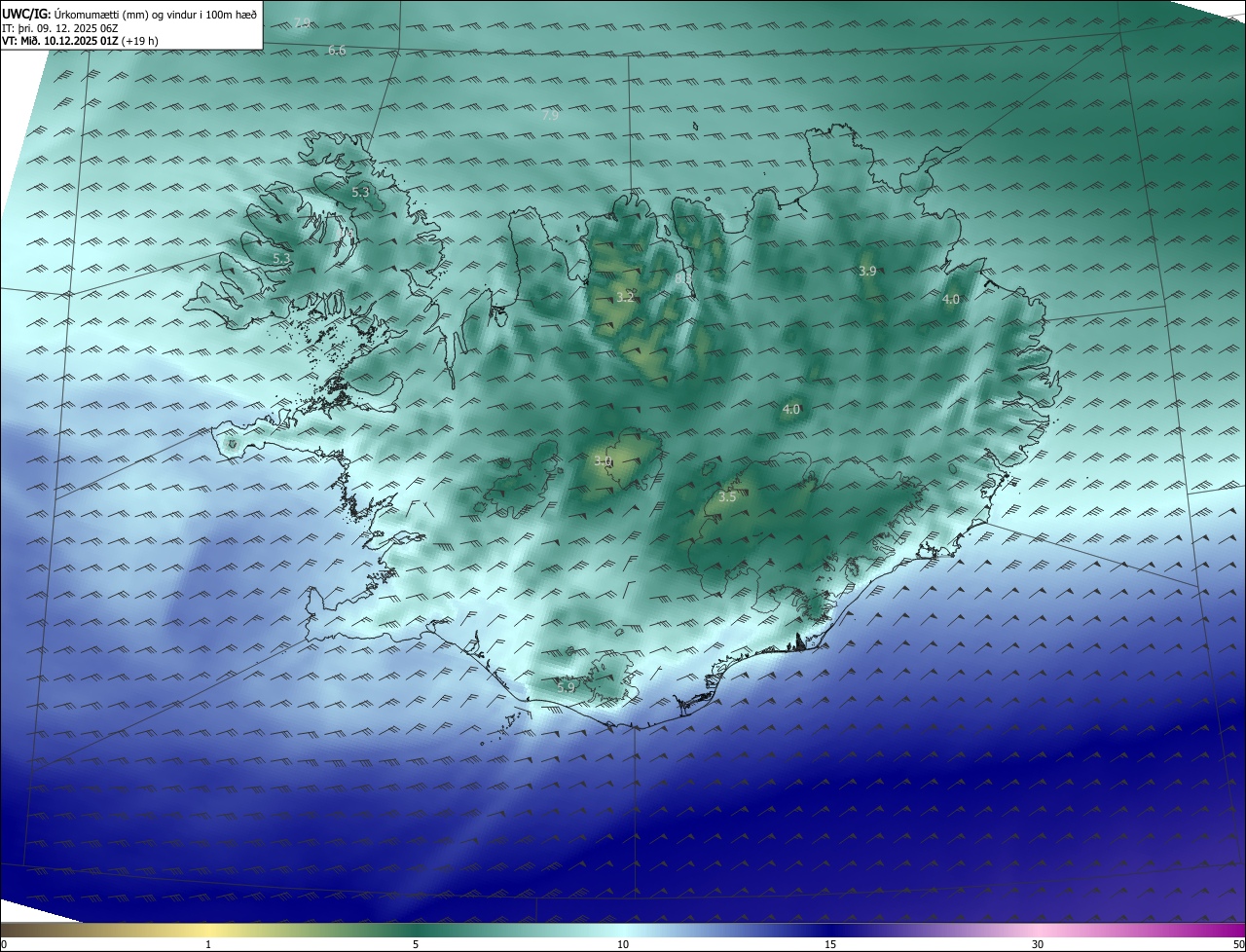
Task: Pick the pale yellow colorbar segment above 1
Action: click(x=208, y=930)
